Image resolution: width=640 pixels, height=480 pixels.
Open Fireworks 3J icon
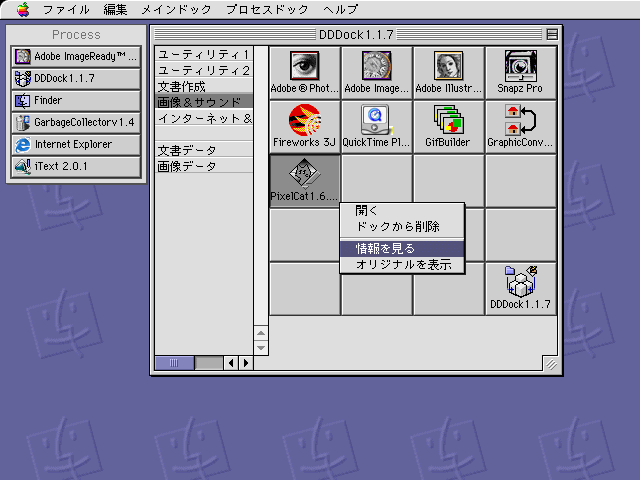[x=304, y=127]
